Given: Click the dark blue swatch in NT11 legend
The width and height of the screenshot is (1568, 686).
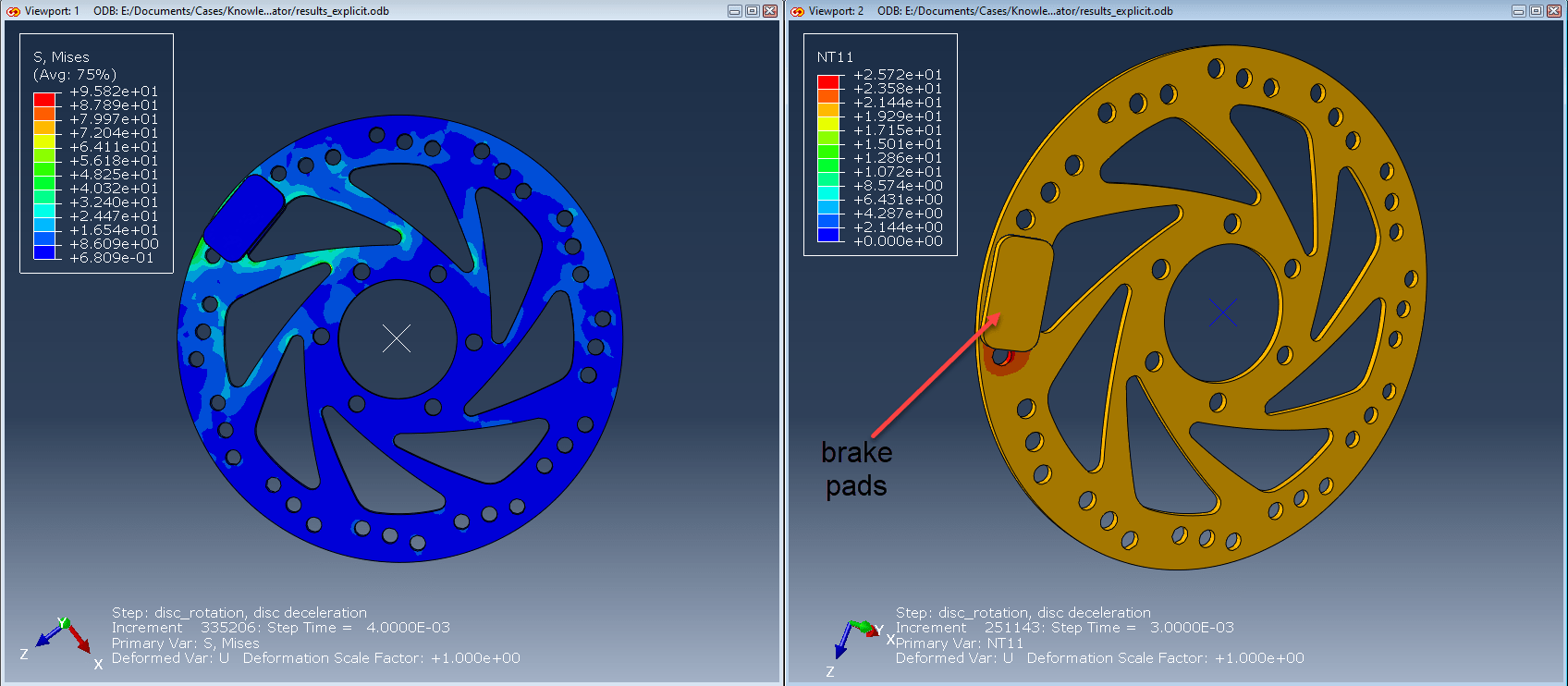Looking at the screenshot, I should [828, 235].
